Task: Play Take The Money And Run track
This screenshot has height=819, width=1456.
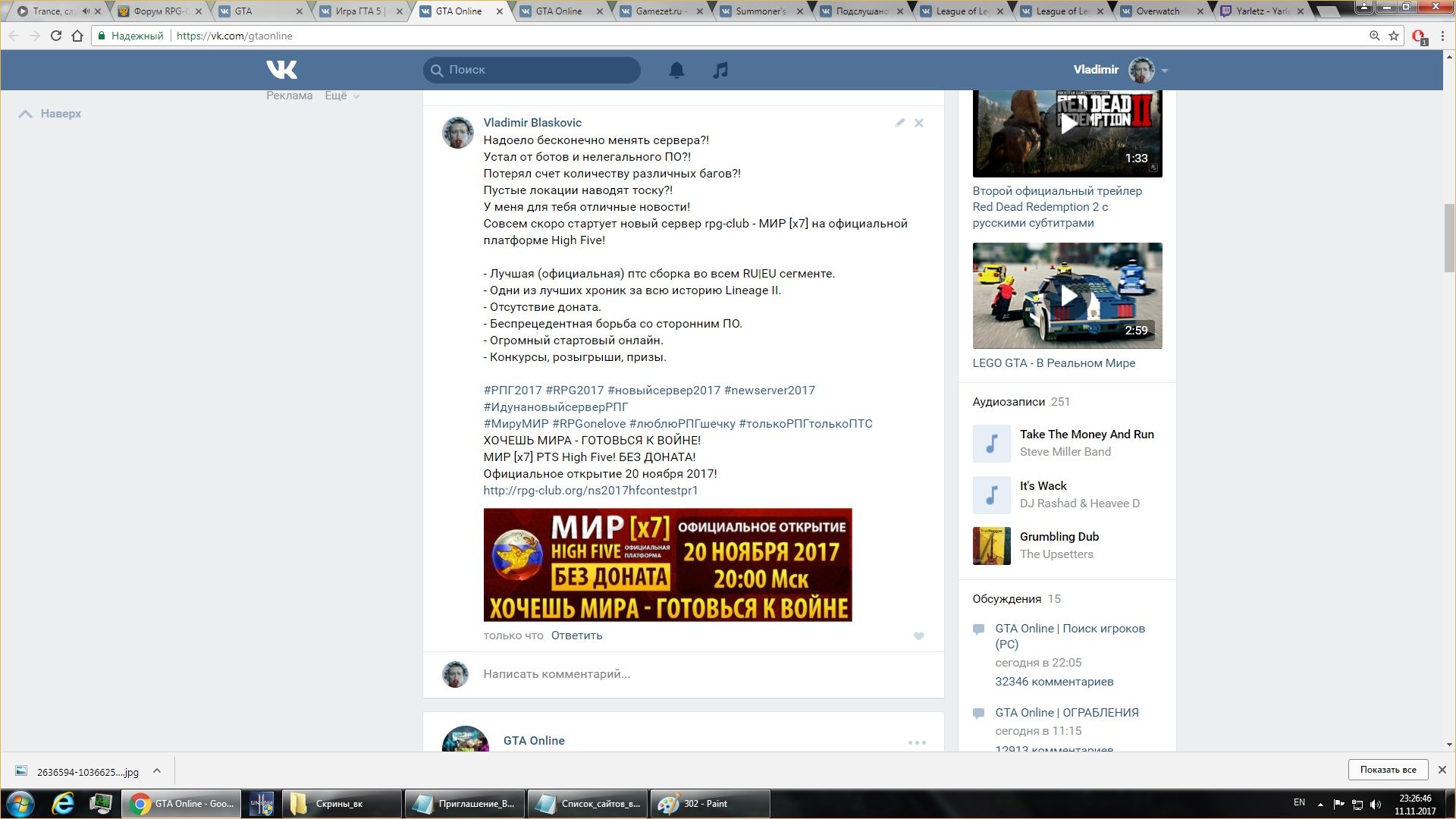Action: point(991,444)
